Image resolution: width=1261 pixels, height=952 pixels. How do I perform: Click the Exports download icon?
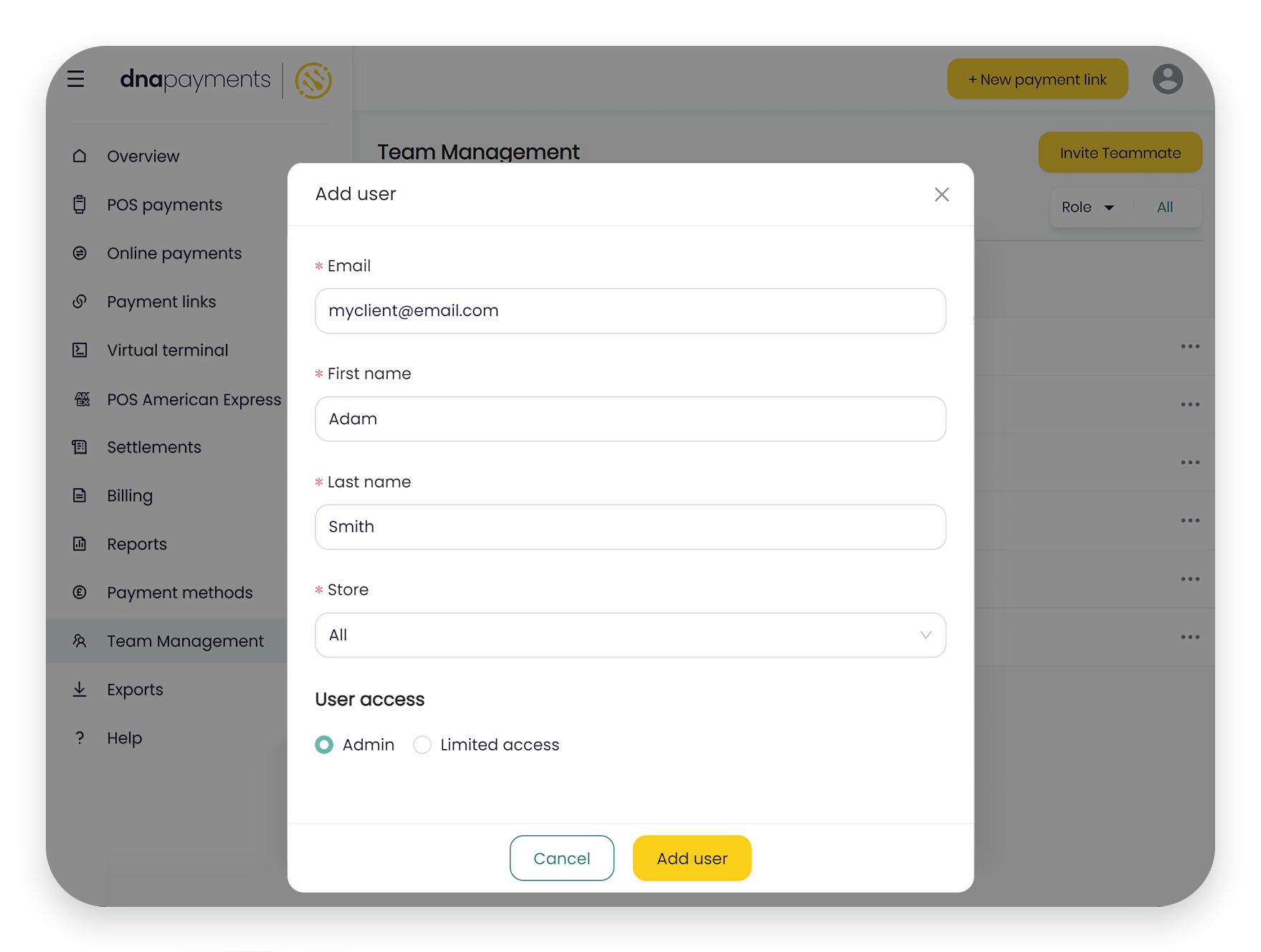coord(80,689)
